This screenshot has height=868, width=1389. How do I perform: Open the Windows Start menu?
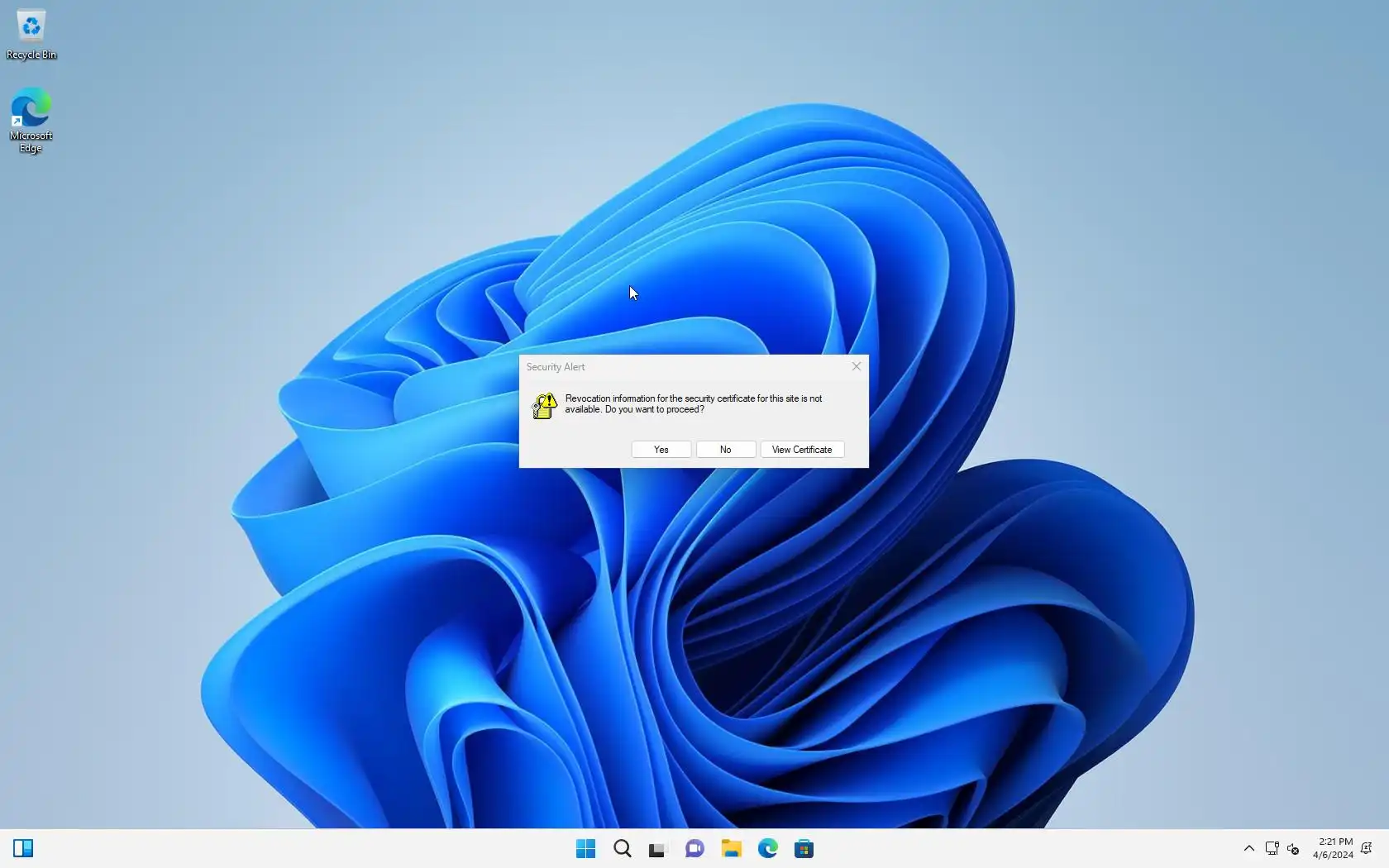coord(585,849)
